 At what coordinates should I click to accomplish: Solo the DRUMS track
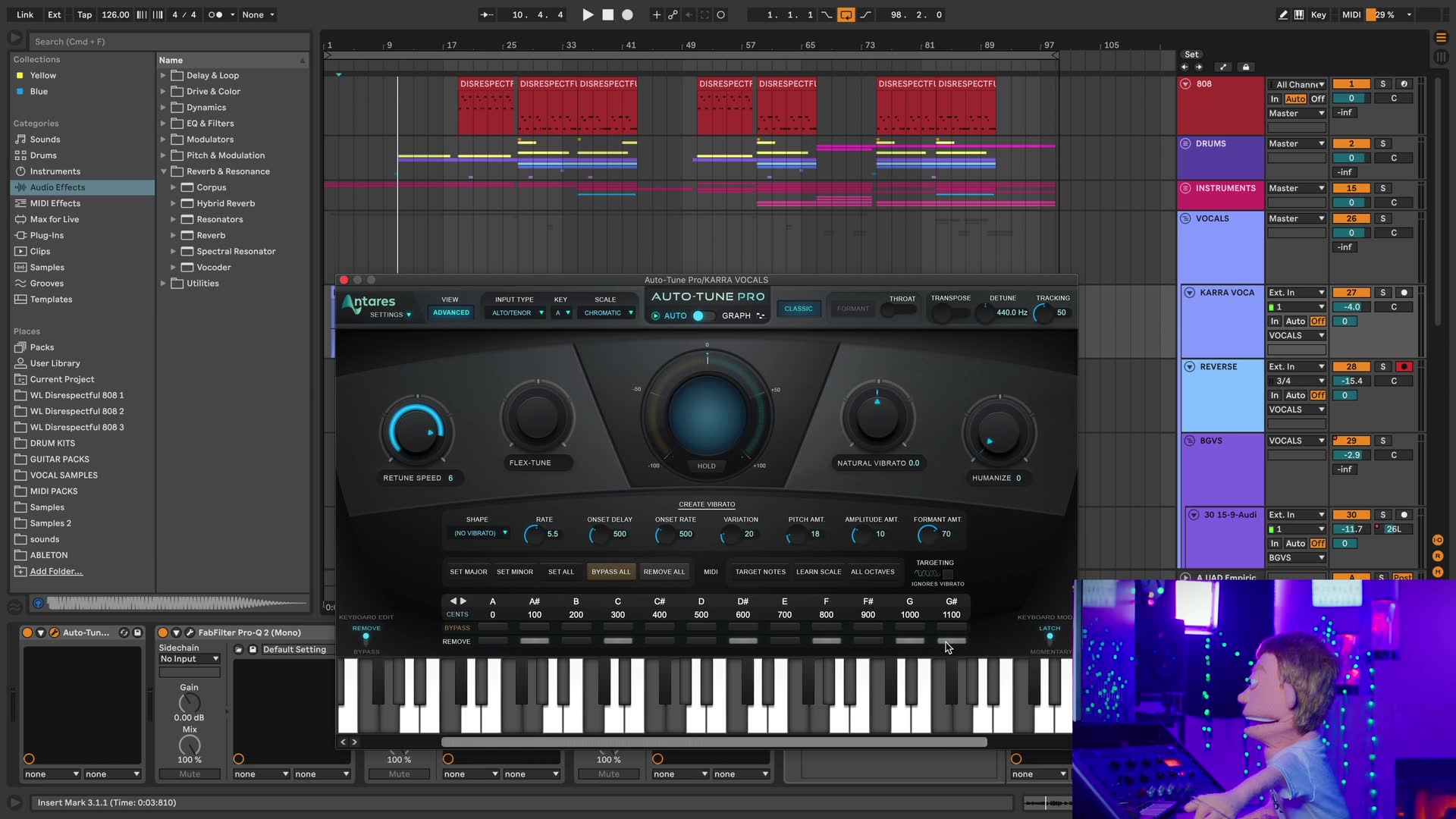click(x=1382, y=143)
